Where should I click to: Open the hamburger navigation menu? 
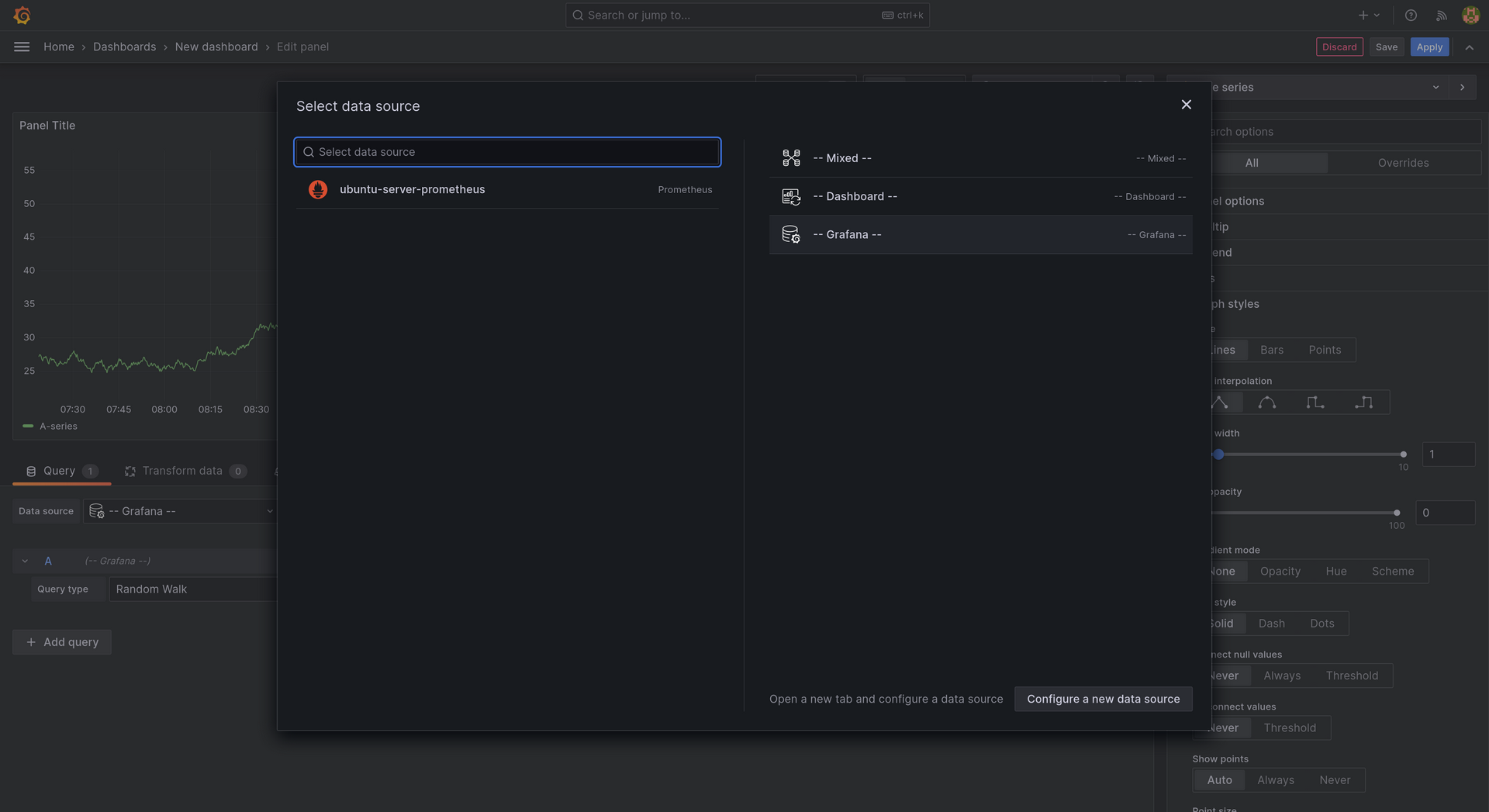[22, 47]
